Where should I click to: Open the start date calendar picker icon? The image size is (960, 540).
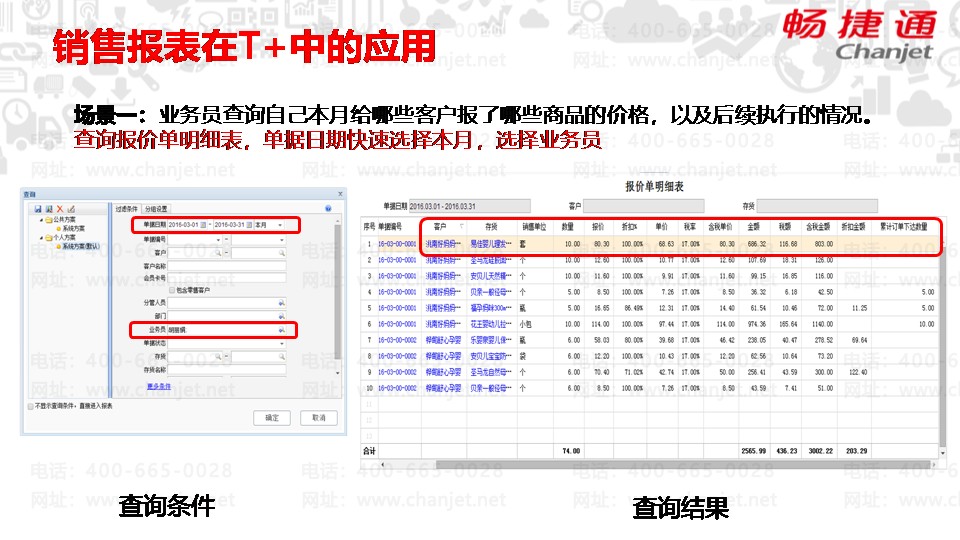pyautogui.click(x=203, y=225)
